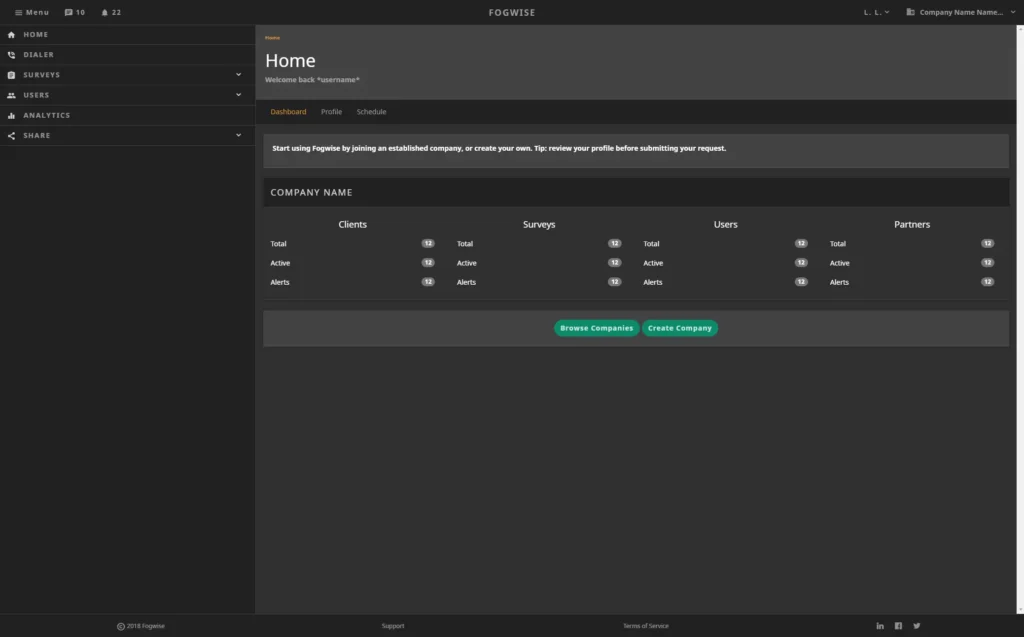
Task: Open the notifications bell showing 22
Action: tap(104, 12)
